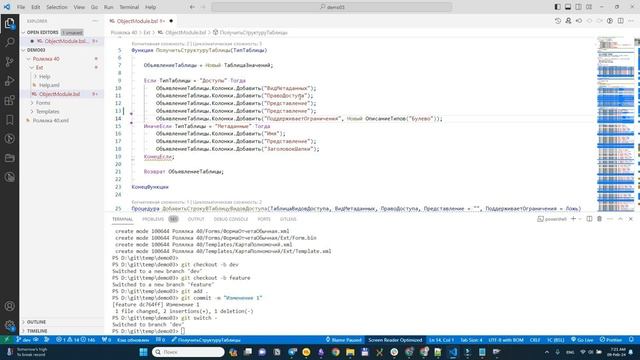Open Windows Start menu
Viewport: 640px width, 360px height.
coord(143,352)
